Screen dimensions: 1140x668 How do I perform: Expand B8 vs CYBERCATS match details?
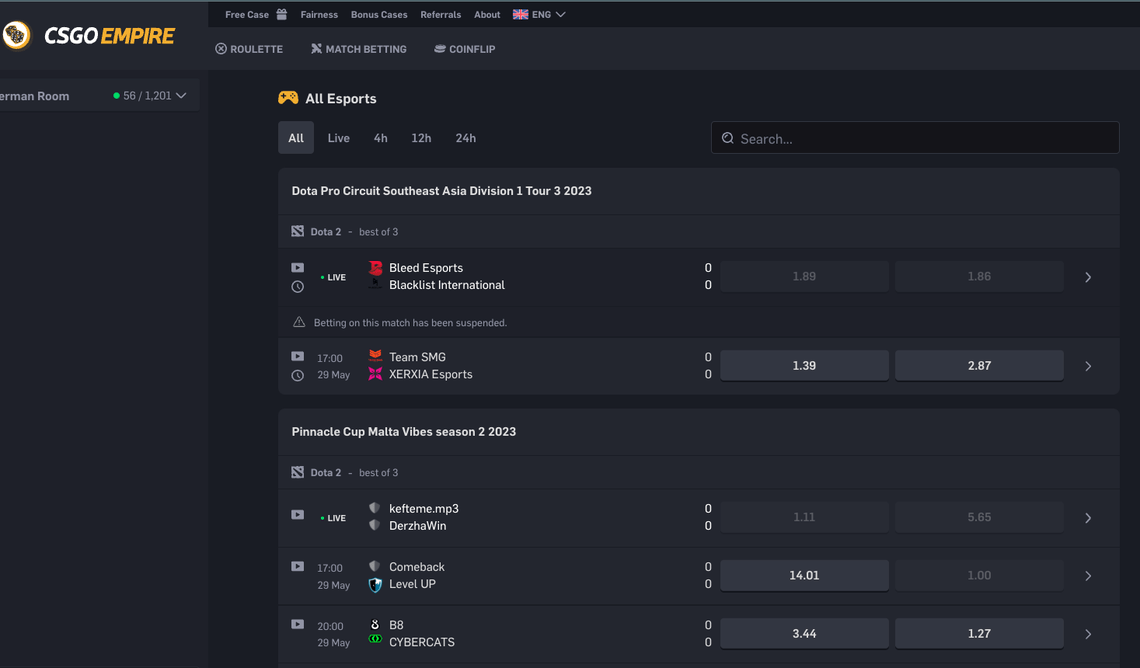[x=1088, y=634]
